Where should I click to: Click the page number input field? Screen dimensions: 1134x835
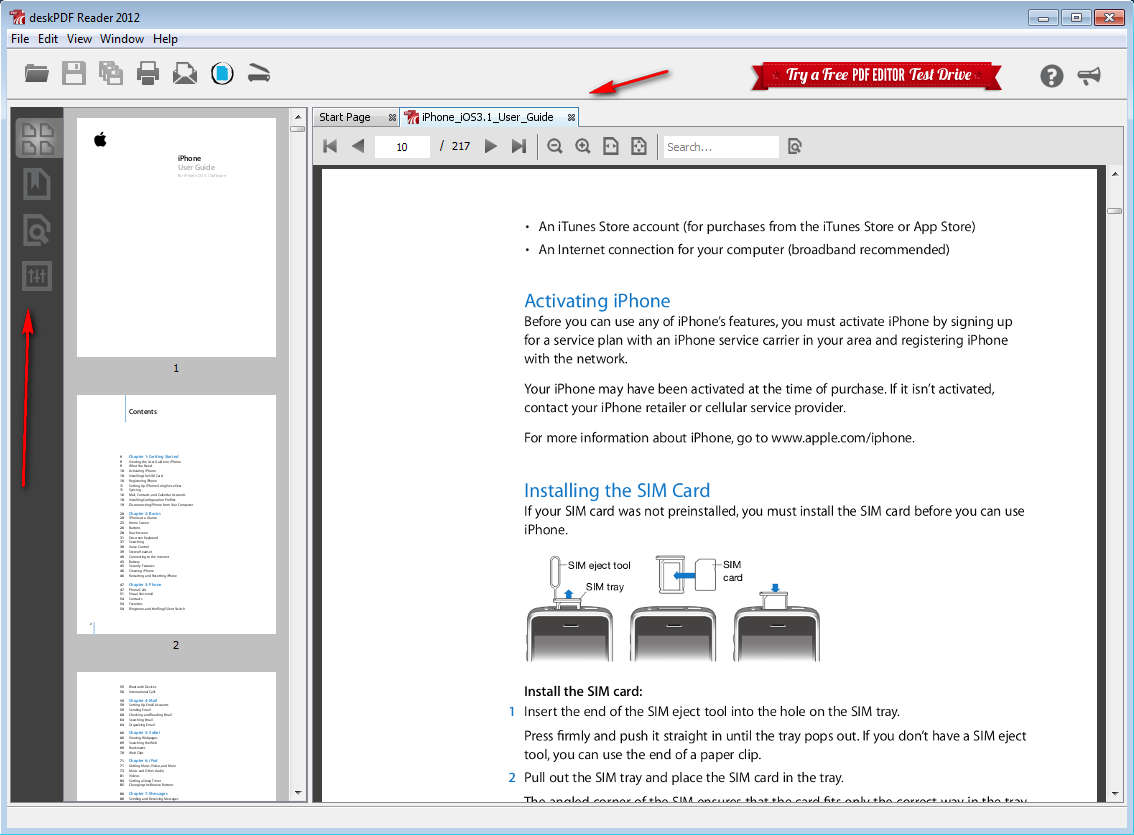[x=402, y=147]
